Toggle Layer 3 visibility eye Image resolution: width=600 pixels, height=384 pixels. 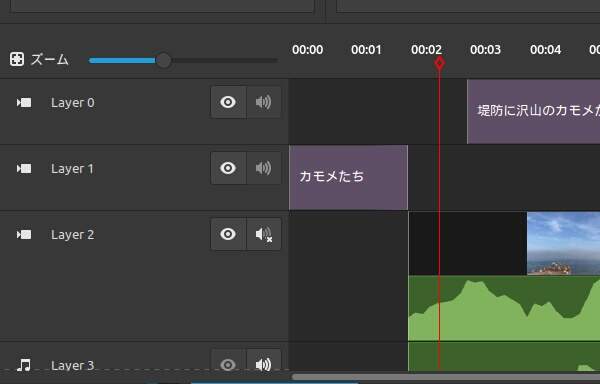228,364
